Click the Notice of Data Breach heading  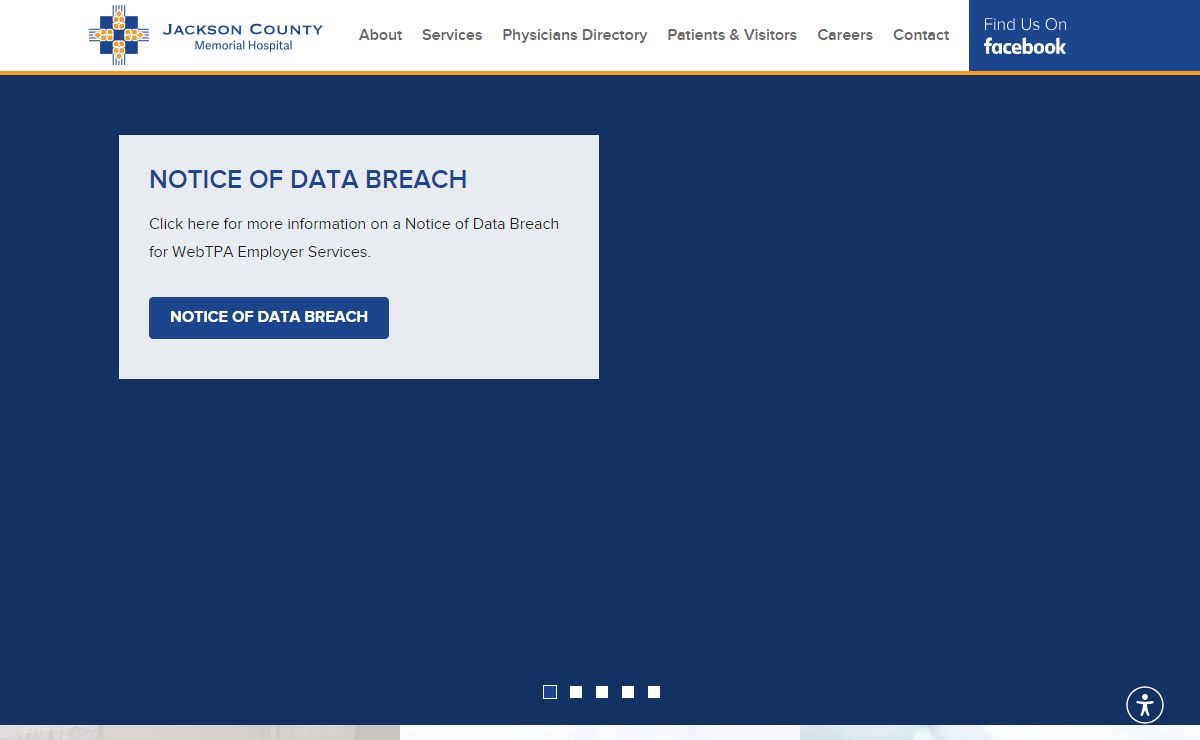click(x=308, y=179)
